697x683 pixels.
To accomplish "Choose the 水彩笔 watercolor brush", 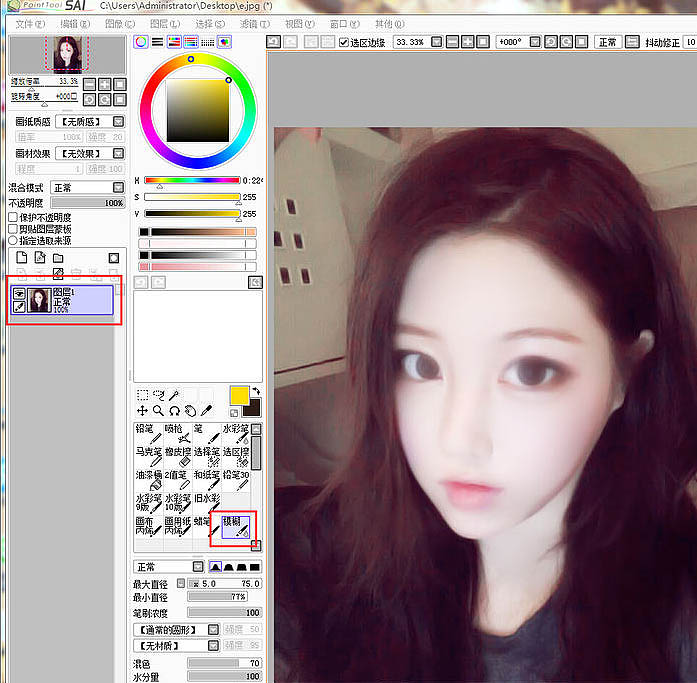I will [x=236, y=434].
